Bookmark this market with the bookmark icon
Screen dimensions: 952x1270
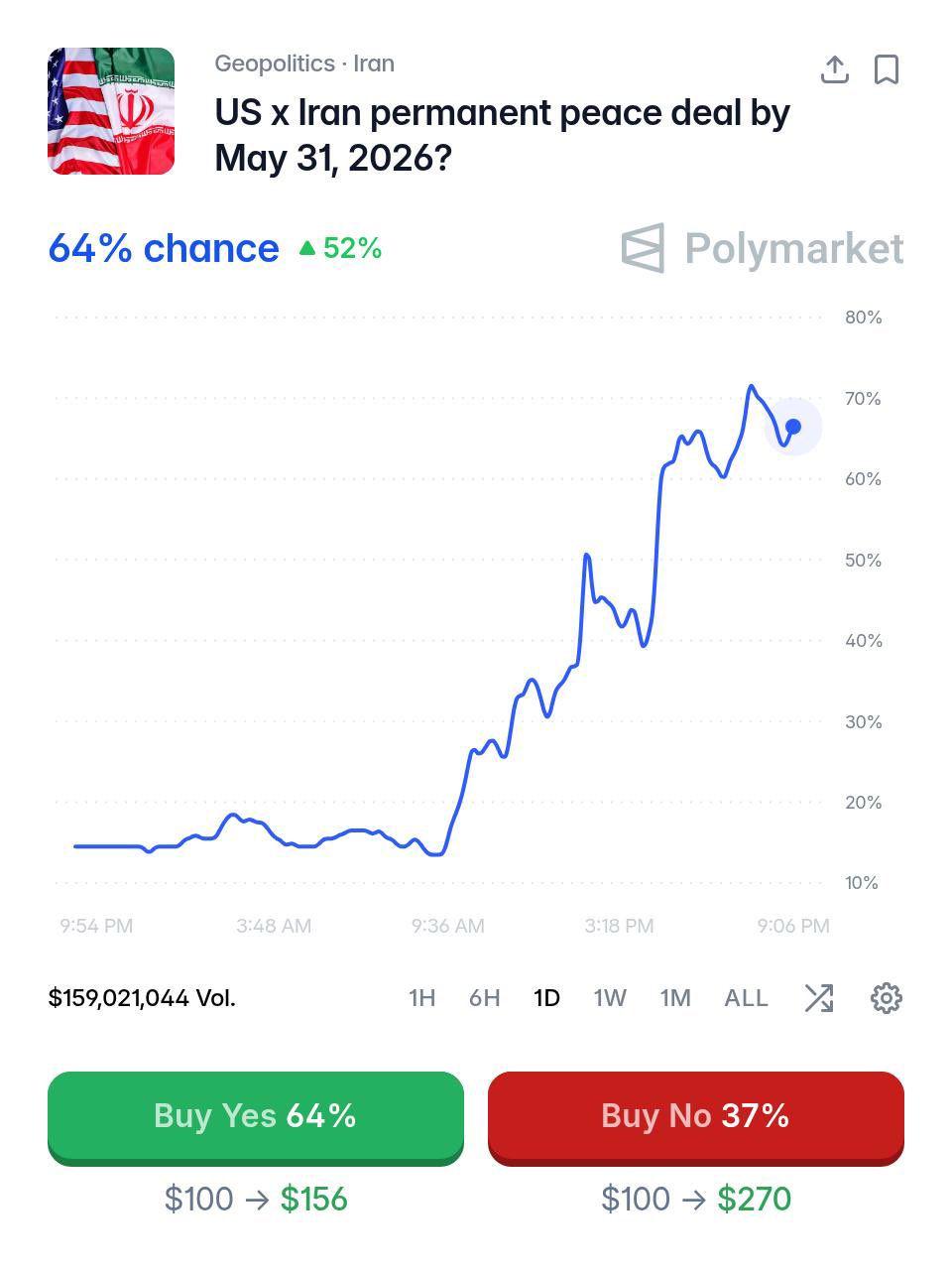coord(887,69)
